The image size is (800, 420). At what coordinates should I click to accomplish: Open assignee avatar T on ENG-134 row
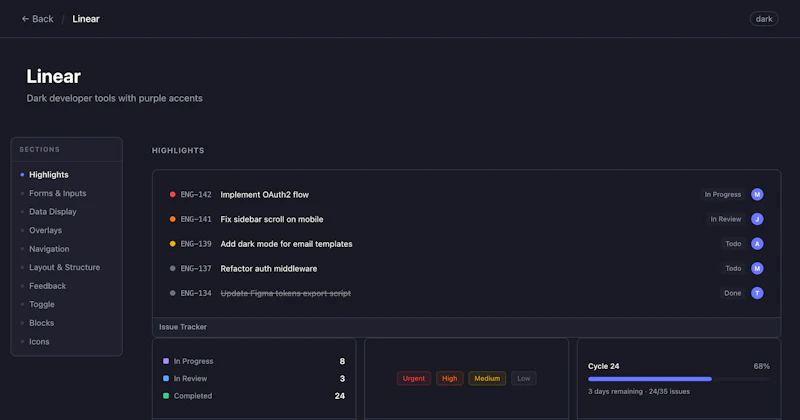tap(757, 293)
